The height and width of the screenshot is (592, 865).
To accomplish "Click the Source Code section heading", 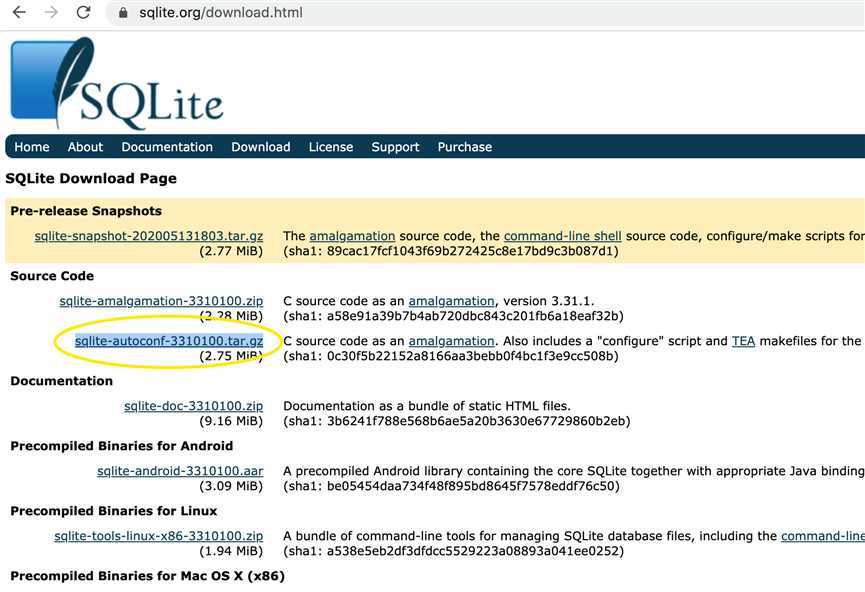I will click(x=52, y=276).
